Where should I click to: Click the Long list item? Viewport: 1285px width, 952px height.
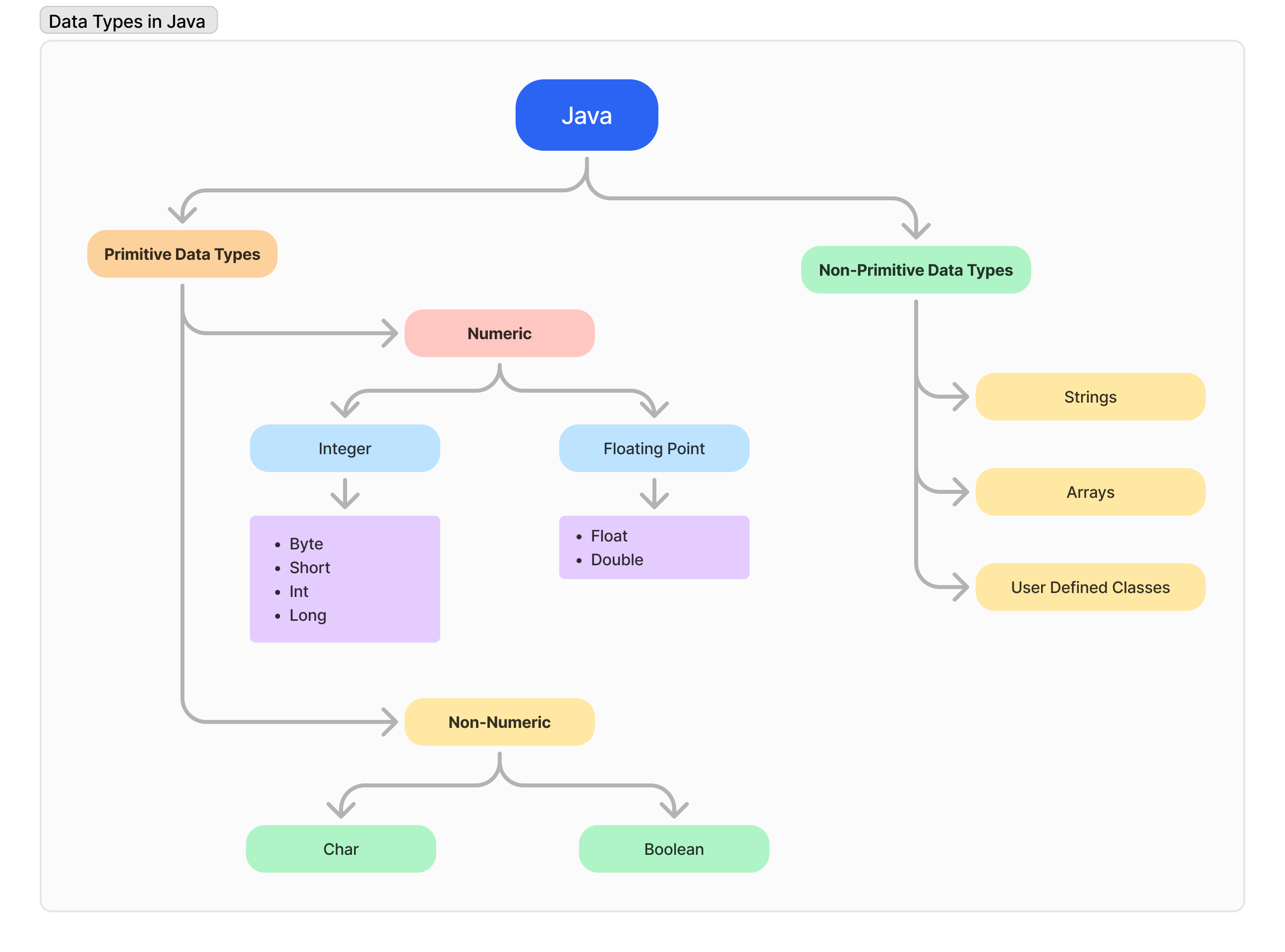click(308, 615)
